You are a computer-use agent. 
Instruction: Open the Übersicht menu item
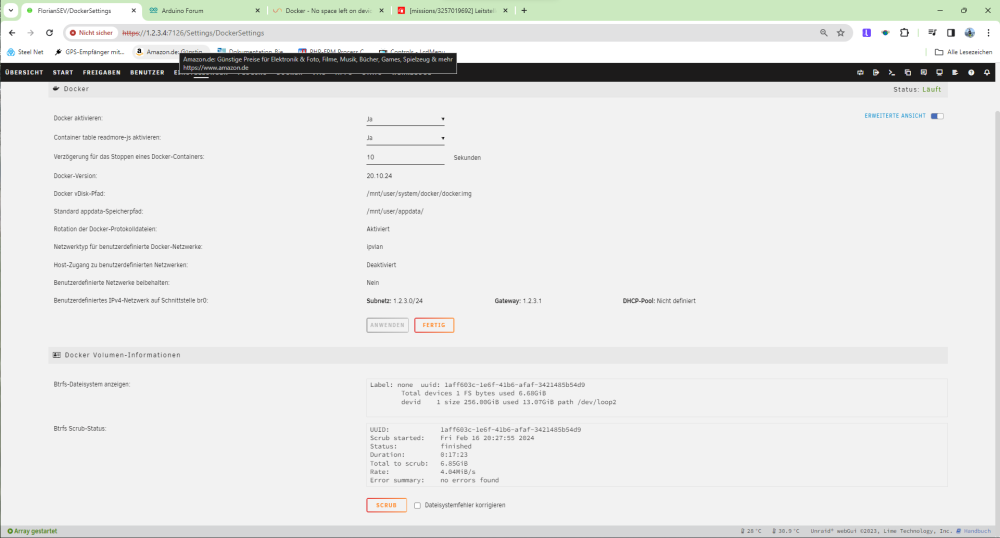pyautogui.click(x=24, y=73)
